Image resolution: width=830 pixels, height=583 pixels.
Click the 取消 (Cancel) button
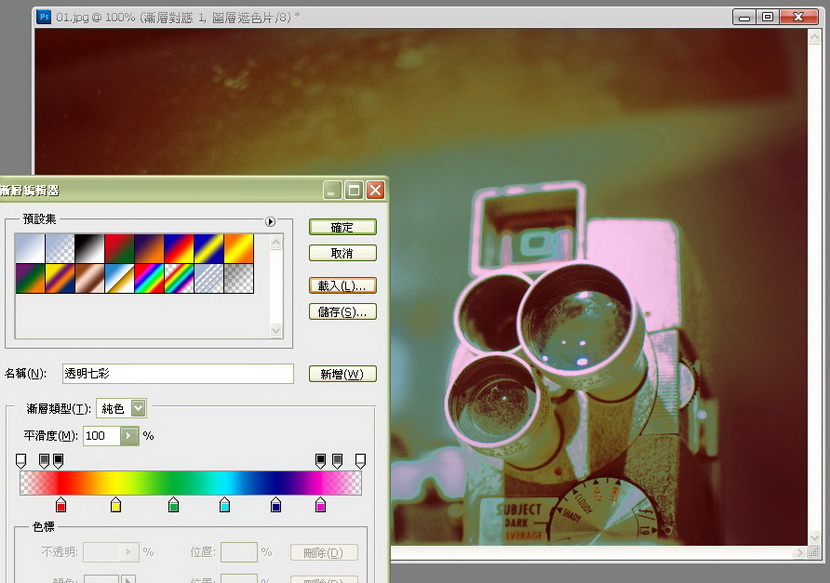click(342, 253)
